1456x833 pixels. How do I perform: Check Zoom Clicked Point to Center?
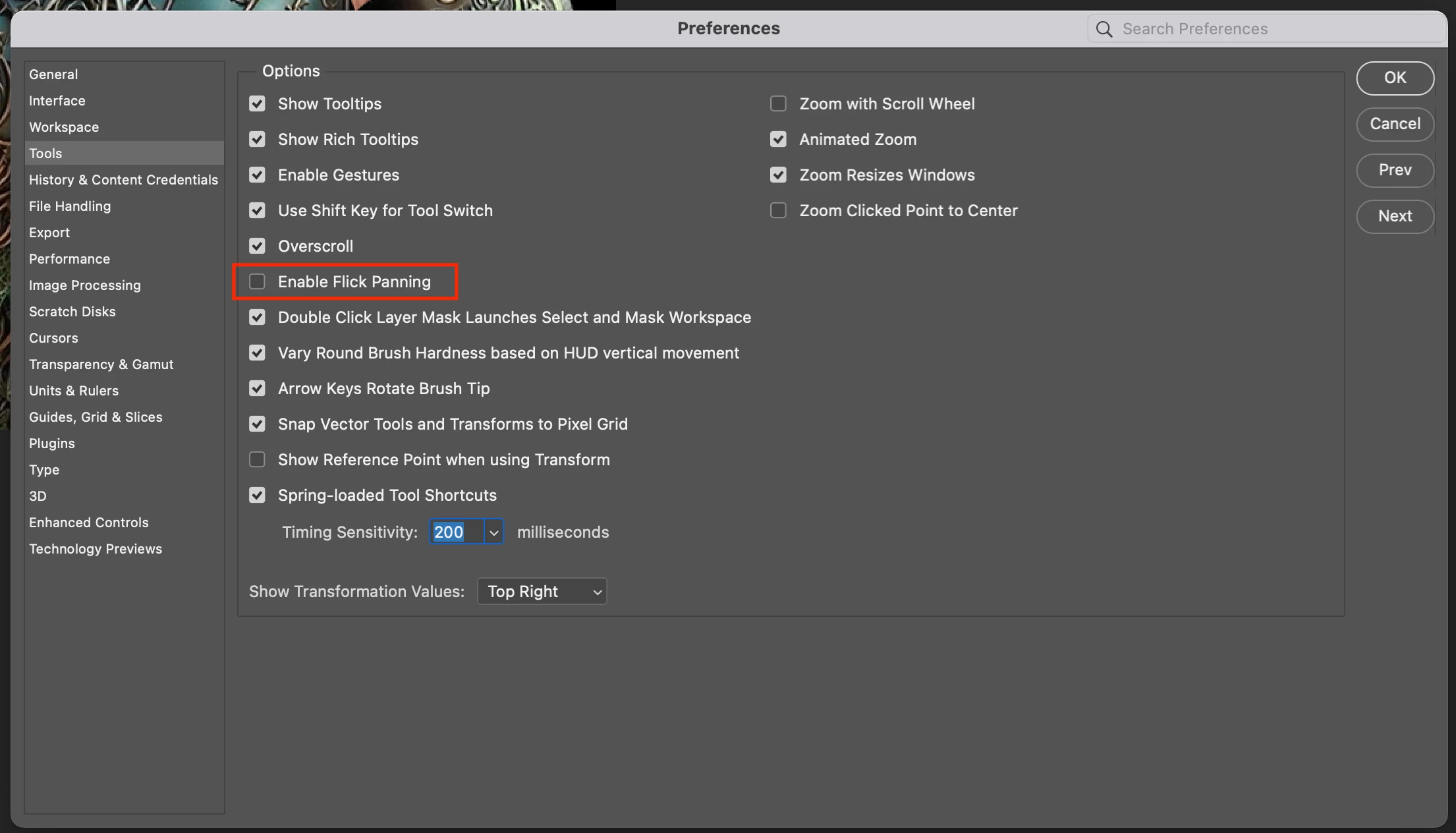(778, 210)
